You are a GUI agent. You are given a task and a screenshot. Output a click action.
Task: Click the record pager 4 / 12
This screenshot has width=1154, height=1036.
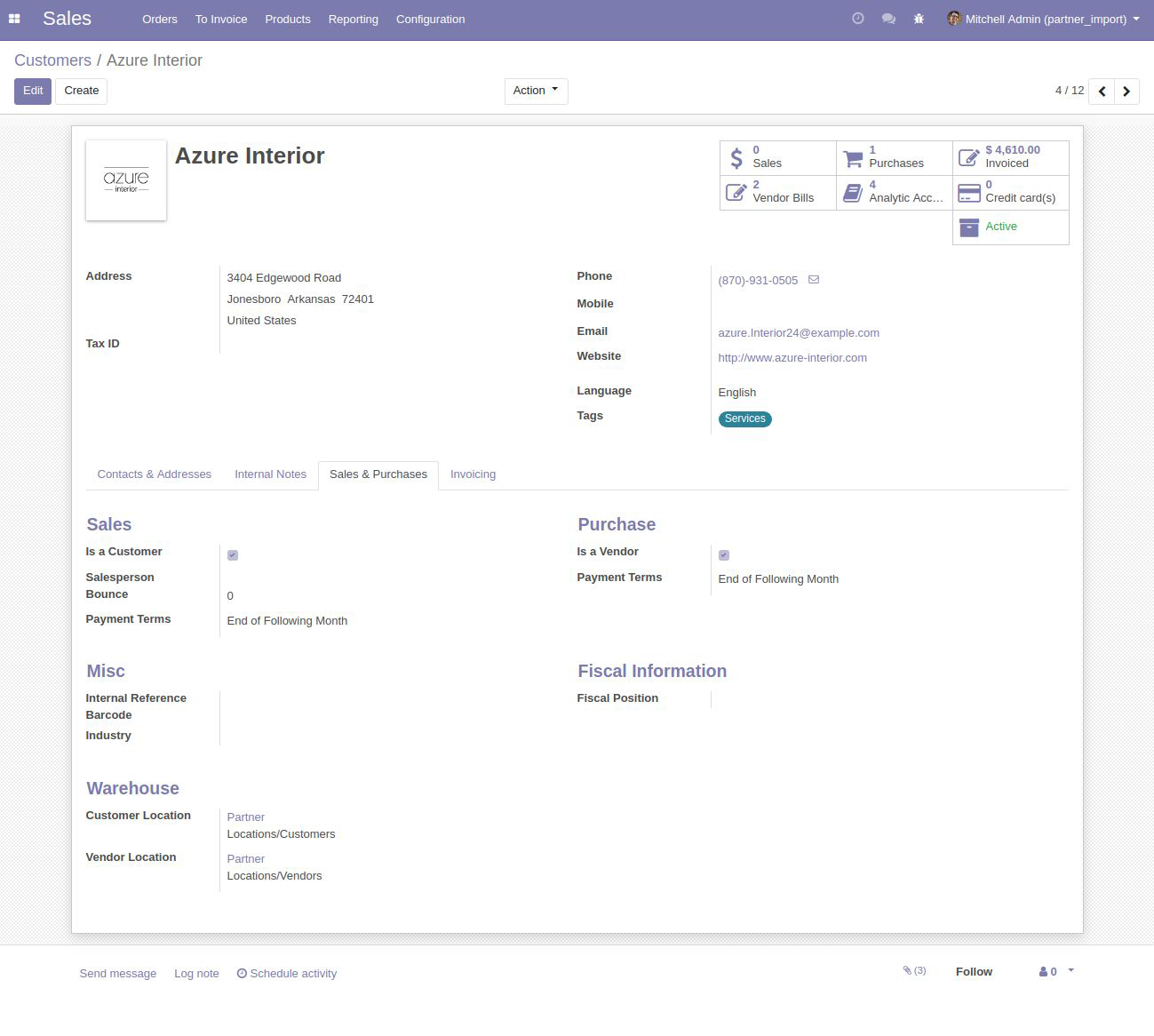1070,91
